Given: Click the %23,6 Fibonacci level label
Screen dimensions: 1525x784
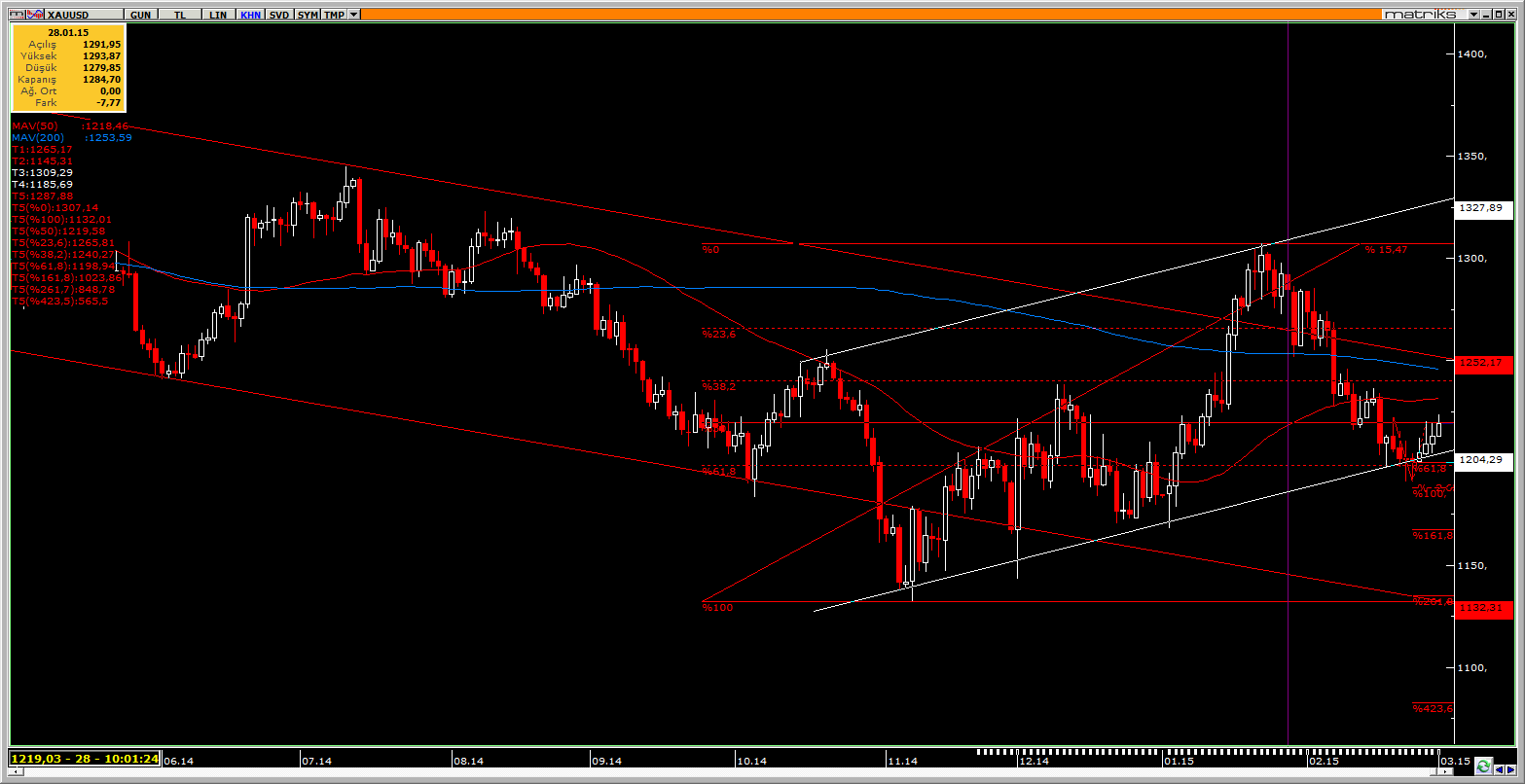Looking at the screenshot, I should tap(719, 334).
